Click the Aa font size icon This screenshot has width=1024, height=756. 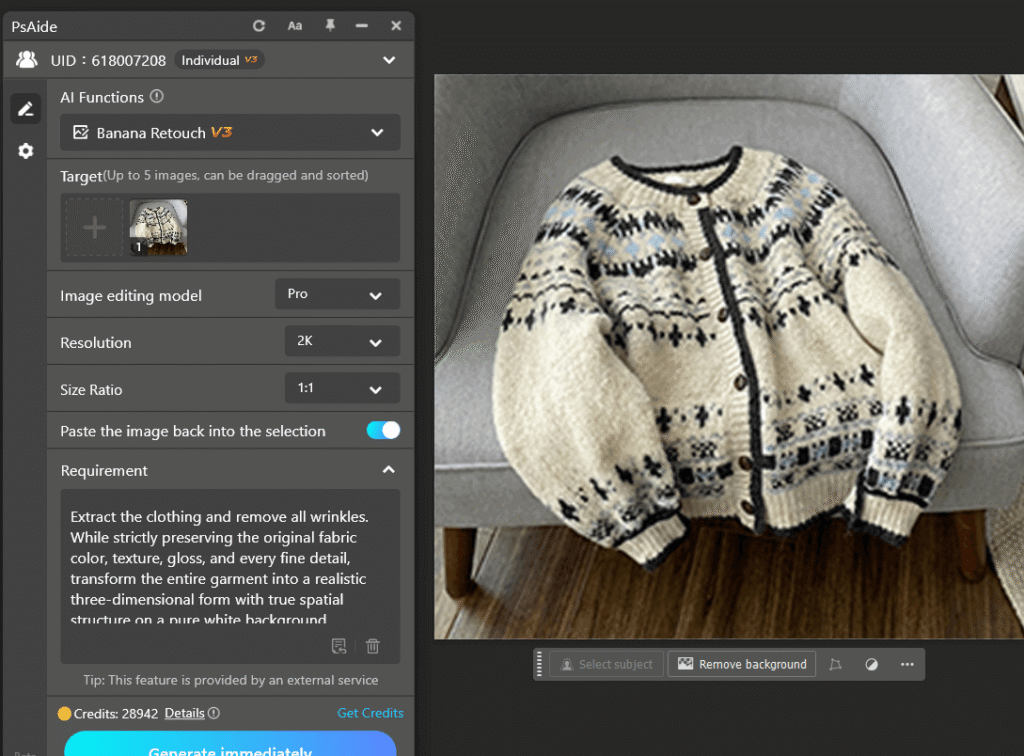295,26
